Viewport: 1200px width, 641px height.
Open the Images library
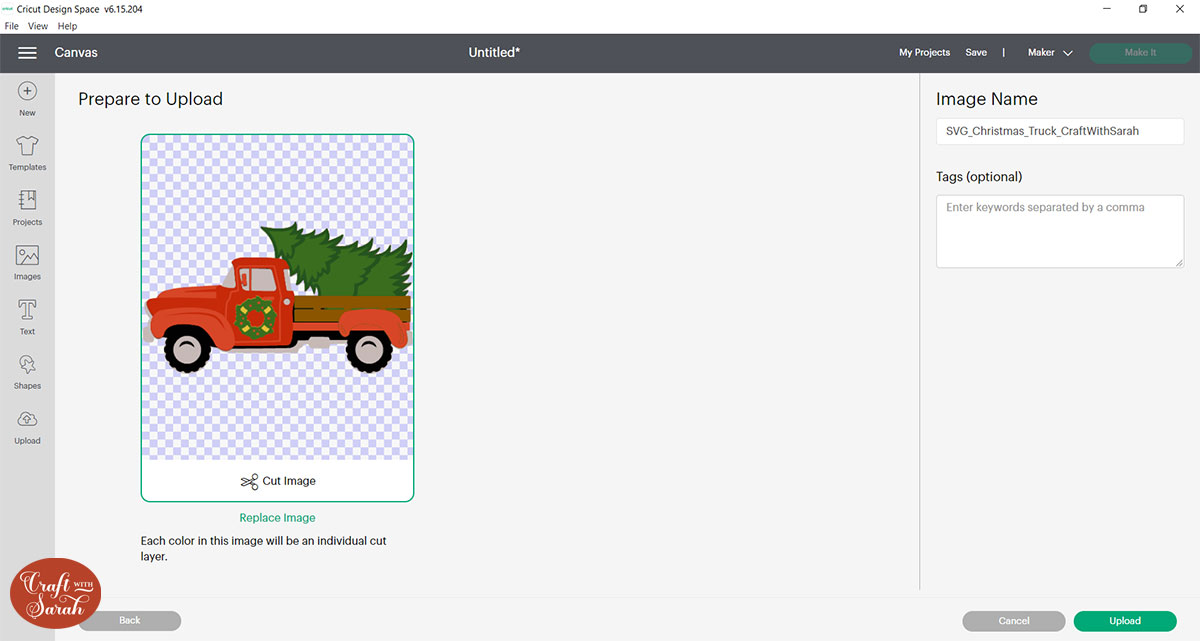[x=26, y=261]
